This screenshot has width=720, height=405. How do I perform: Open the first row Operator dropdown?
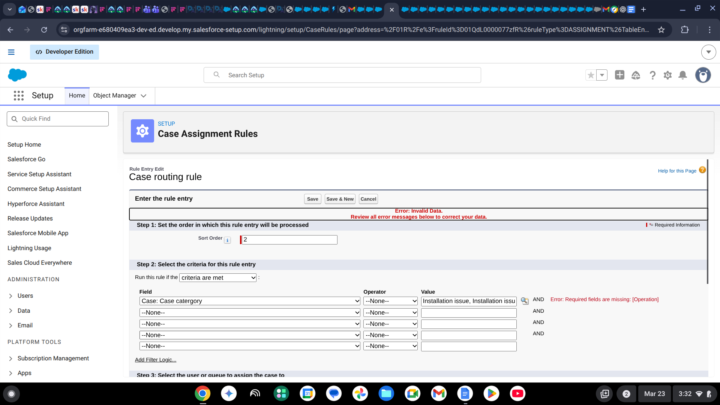tap(390, 301)
